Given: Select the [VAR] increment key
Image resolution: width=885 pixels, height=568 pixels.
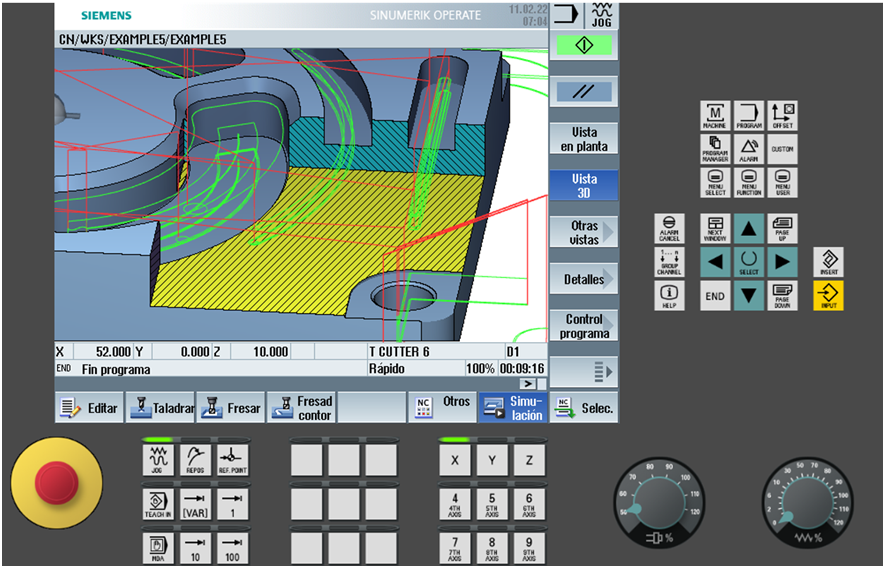Looking at the screenshot, I should (x=195, y=504).
